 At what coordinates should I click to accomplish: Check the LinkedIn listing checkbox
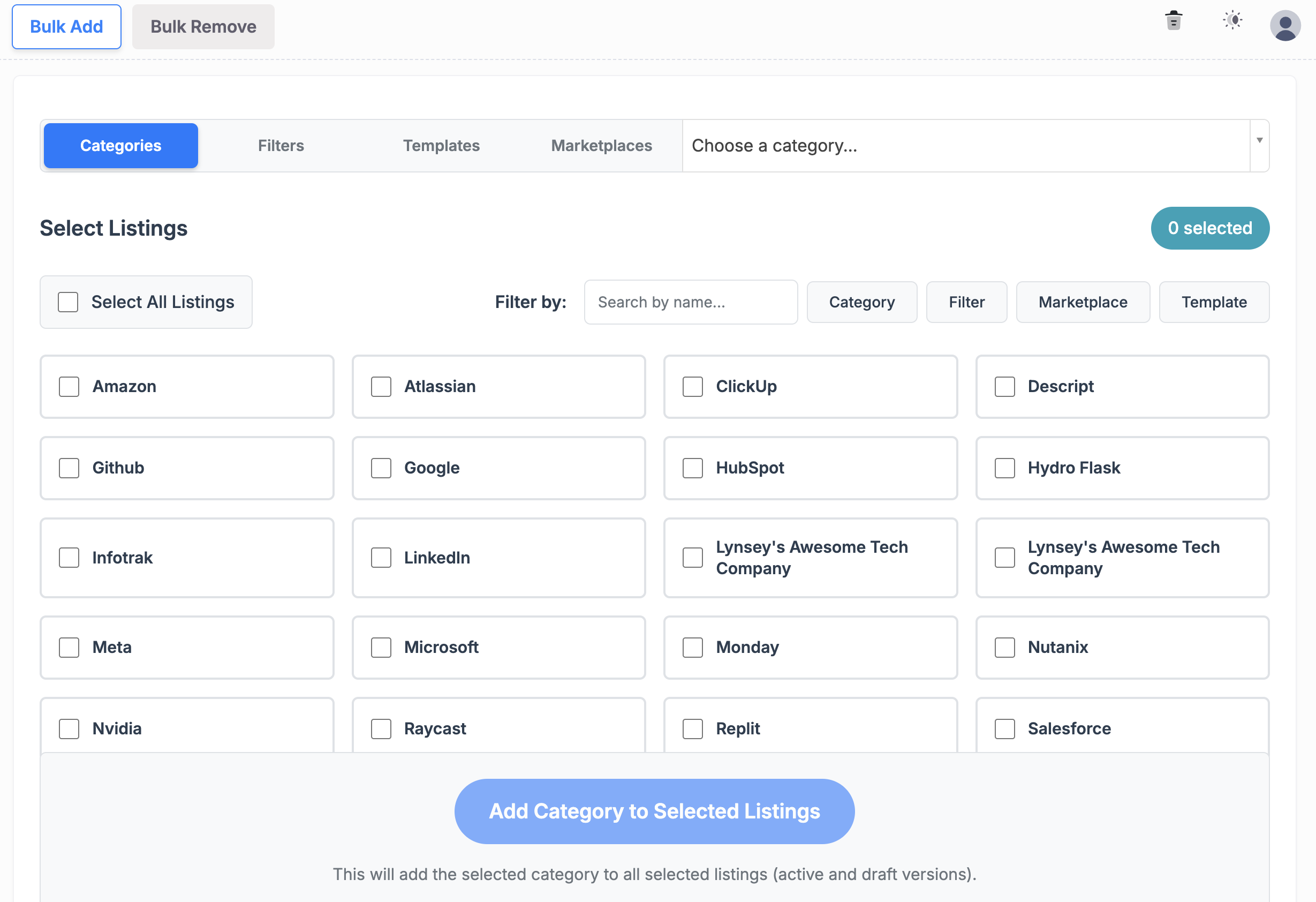point(381,558)
